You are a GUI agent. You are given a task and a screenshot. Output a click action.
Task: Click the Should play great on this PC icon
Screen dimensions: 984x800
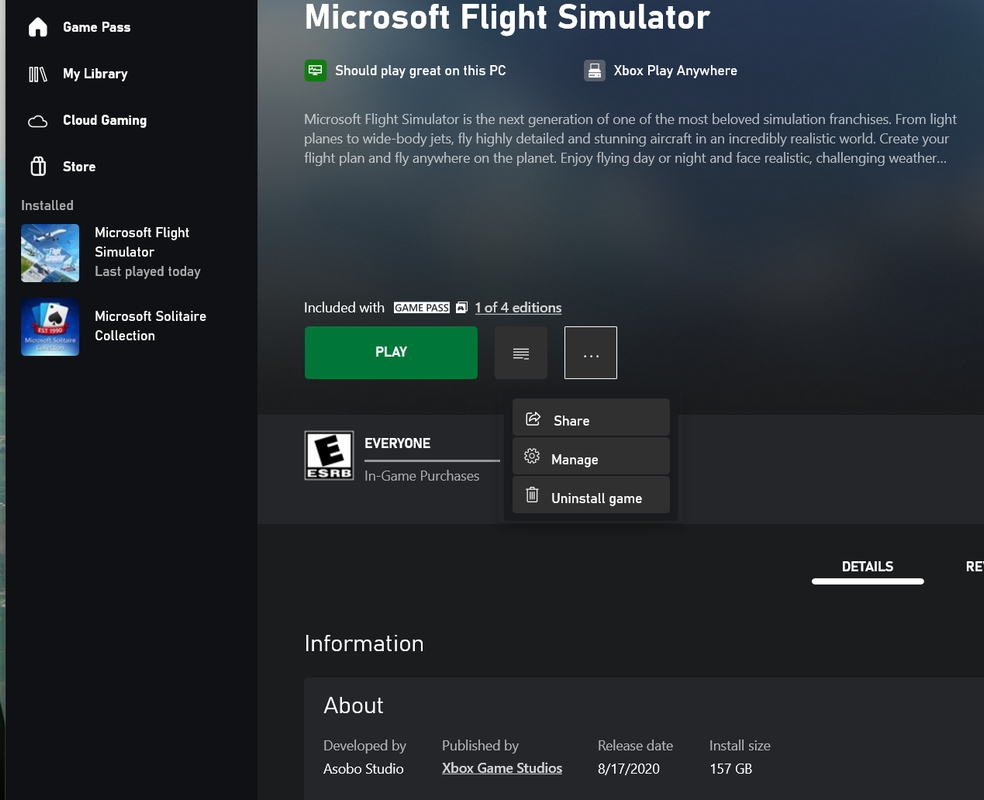pos(316,70)
